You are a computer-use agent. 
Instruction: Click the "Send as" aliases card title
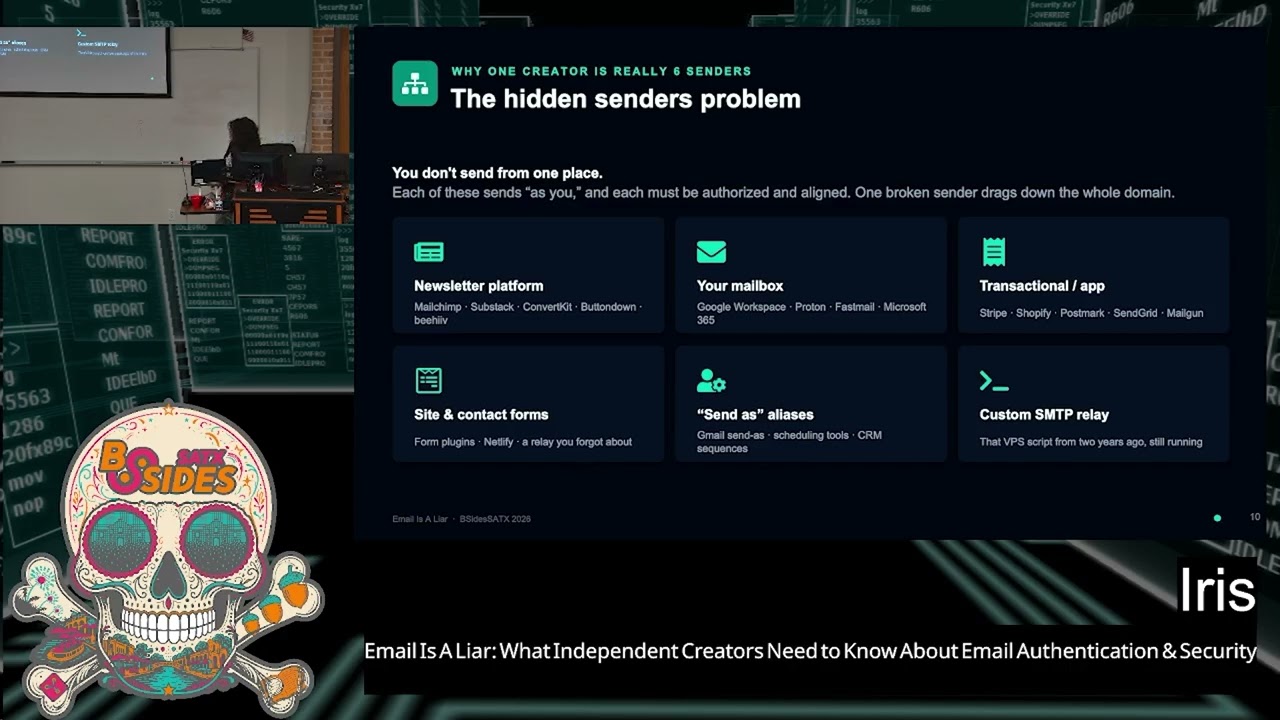755,414
